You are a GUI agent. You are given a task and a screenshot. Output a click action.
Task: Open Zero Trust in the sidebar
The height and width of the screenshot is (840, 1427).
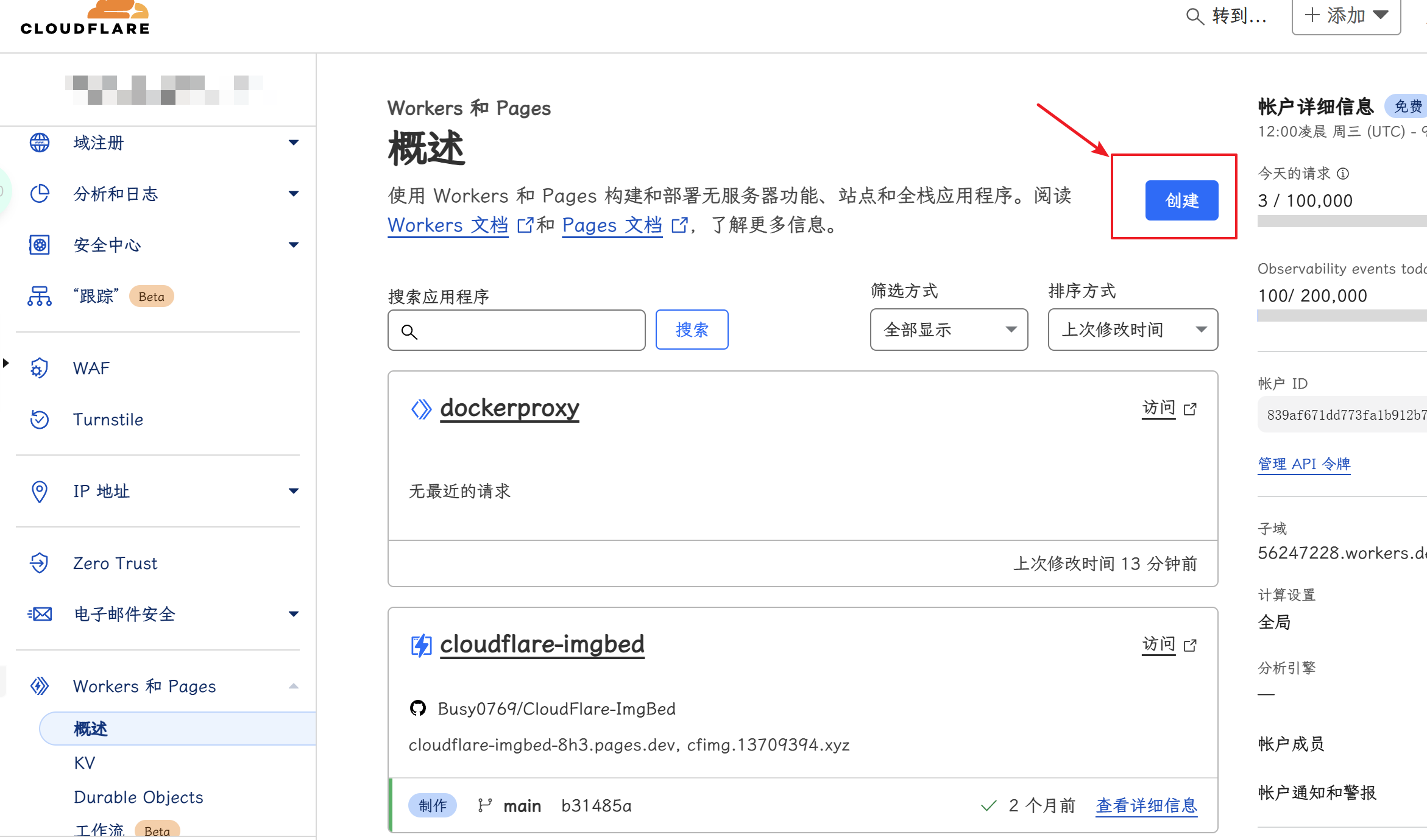tap(115, 563)
